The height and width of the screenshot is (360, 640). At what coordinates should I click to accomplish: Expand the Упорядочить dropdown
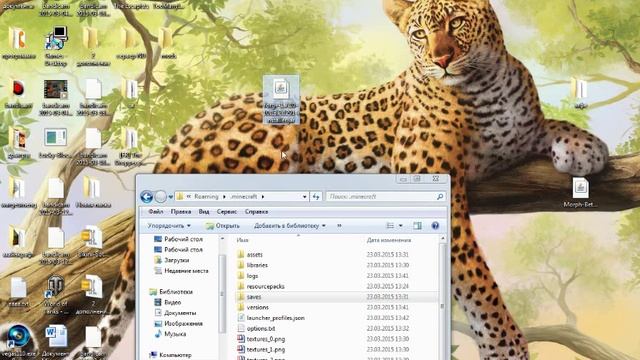tap(169, 226)
